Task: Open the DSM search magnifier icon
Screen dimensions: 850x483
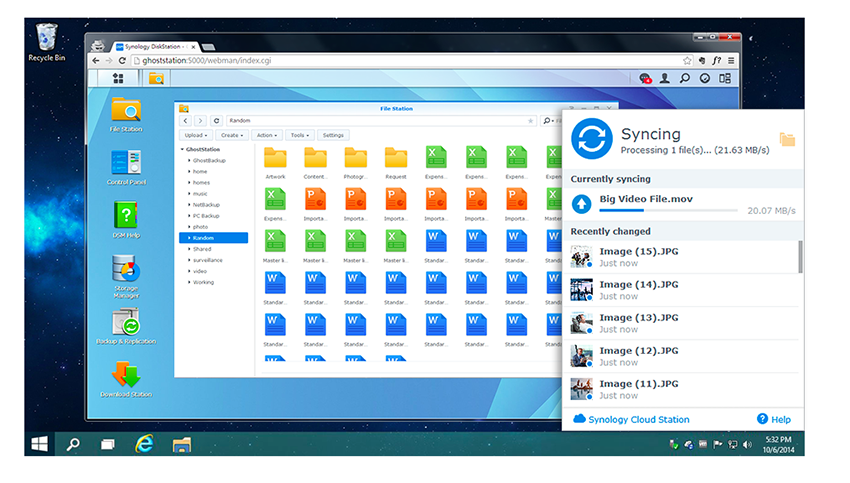Action: 685,79
